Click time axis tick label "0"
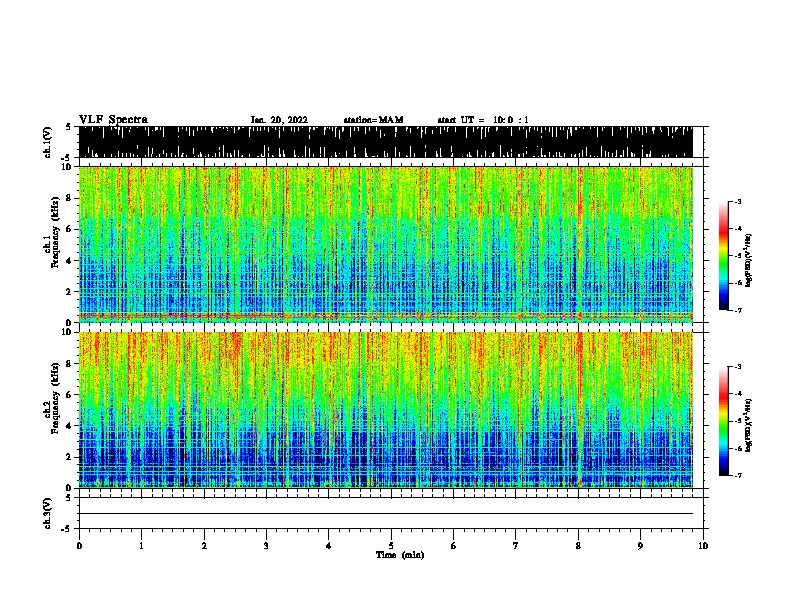This screenshot has width=792, height=612. coord(79,546)
